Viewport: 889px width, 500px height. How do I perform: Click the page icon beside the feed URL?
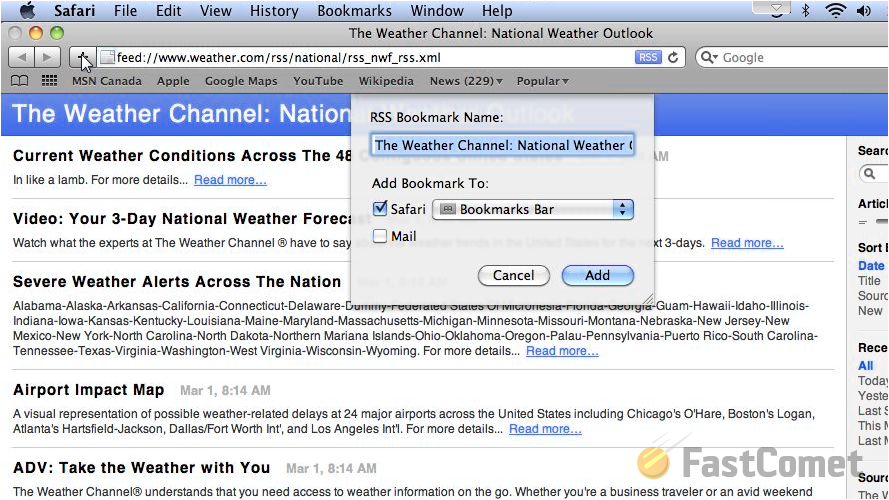pyautogui.click(x=107, y=57)
